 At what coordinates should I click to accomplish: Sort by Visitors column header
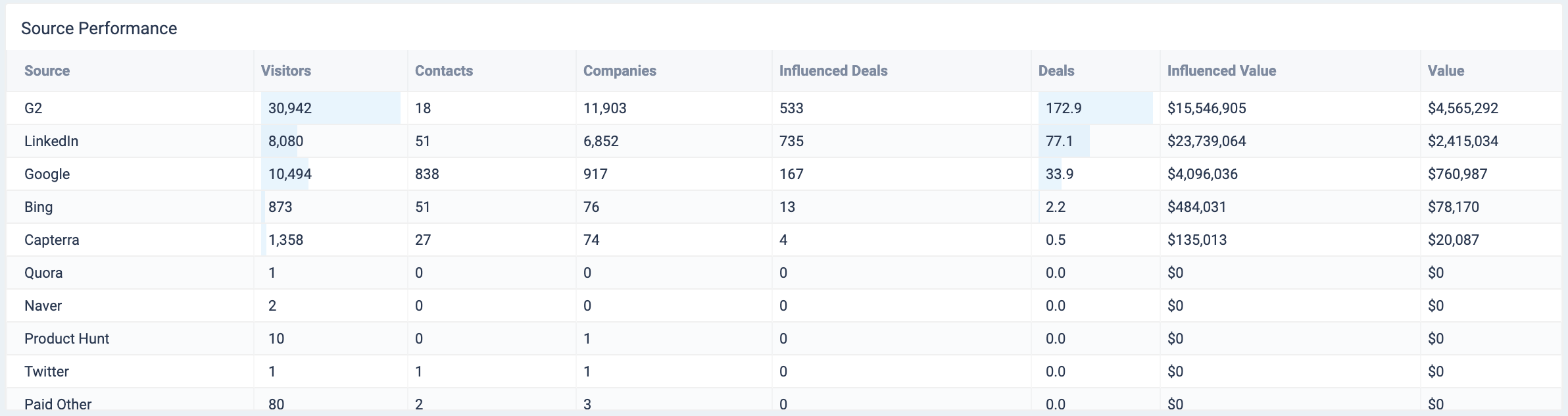(x=285, y=71)
